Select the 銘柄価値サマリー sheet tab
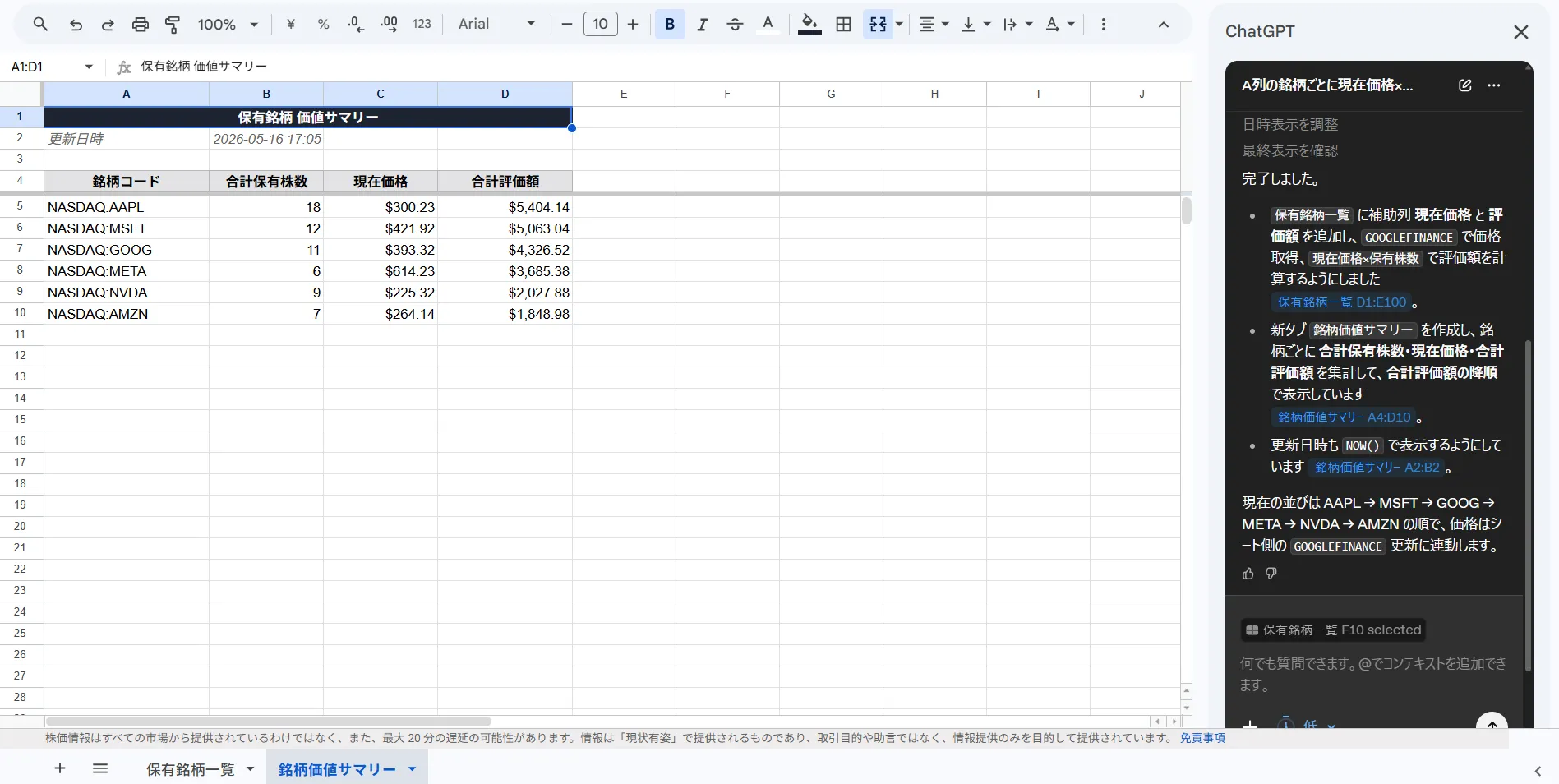Screen dimensions: 1559x784 click(337, 769)
